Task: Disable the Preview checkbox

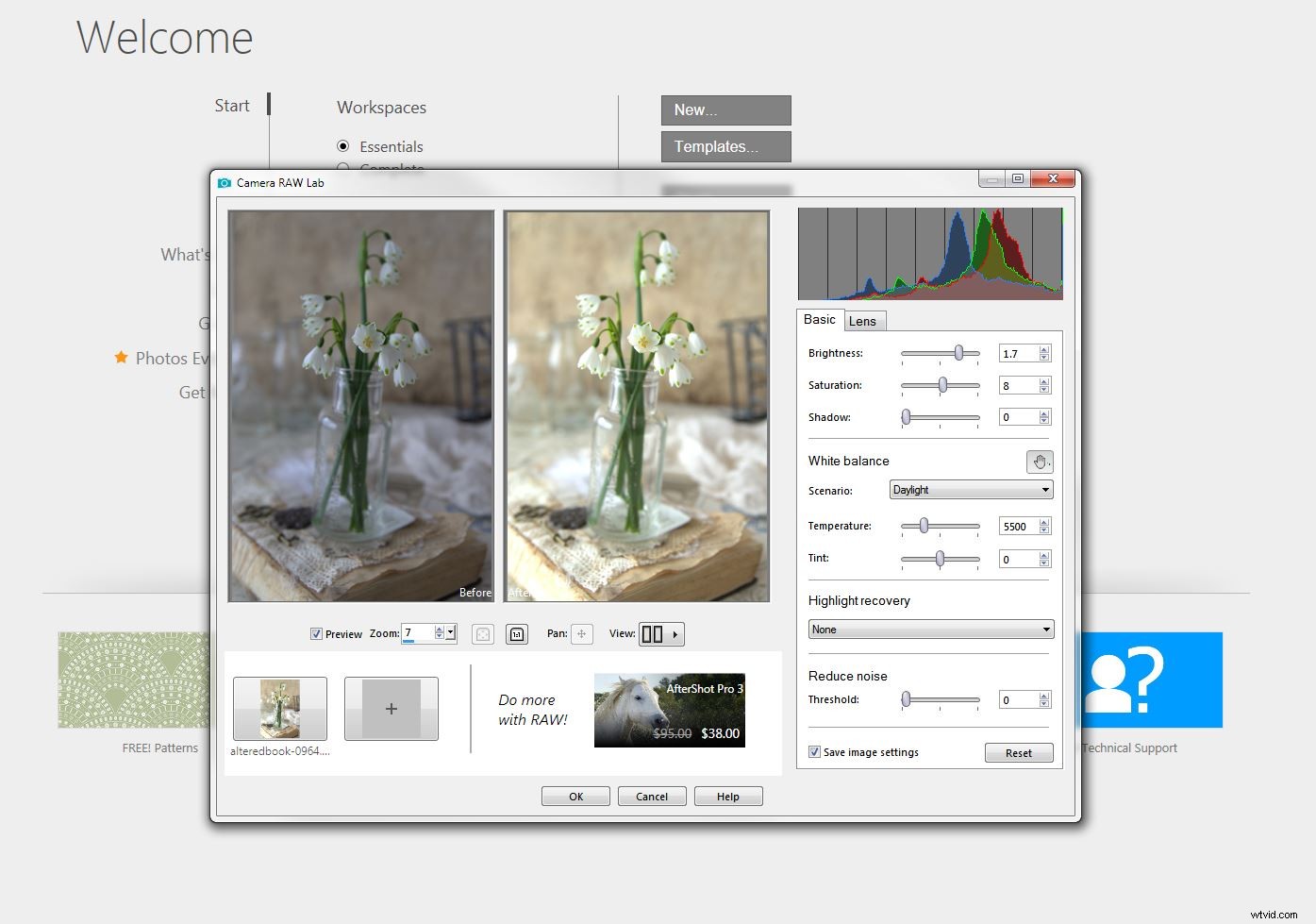Action: coord(317,633)
